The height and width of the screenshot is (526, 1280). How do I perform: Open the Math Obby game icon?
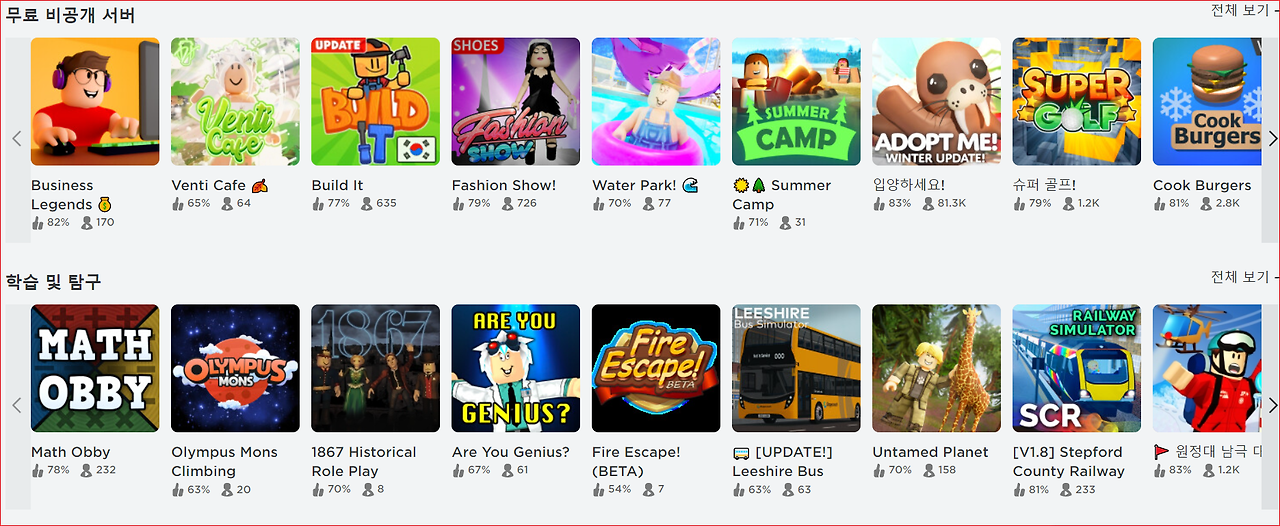(95, 369)
